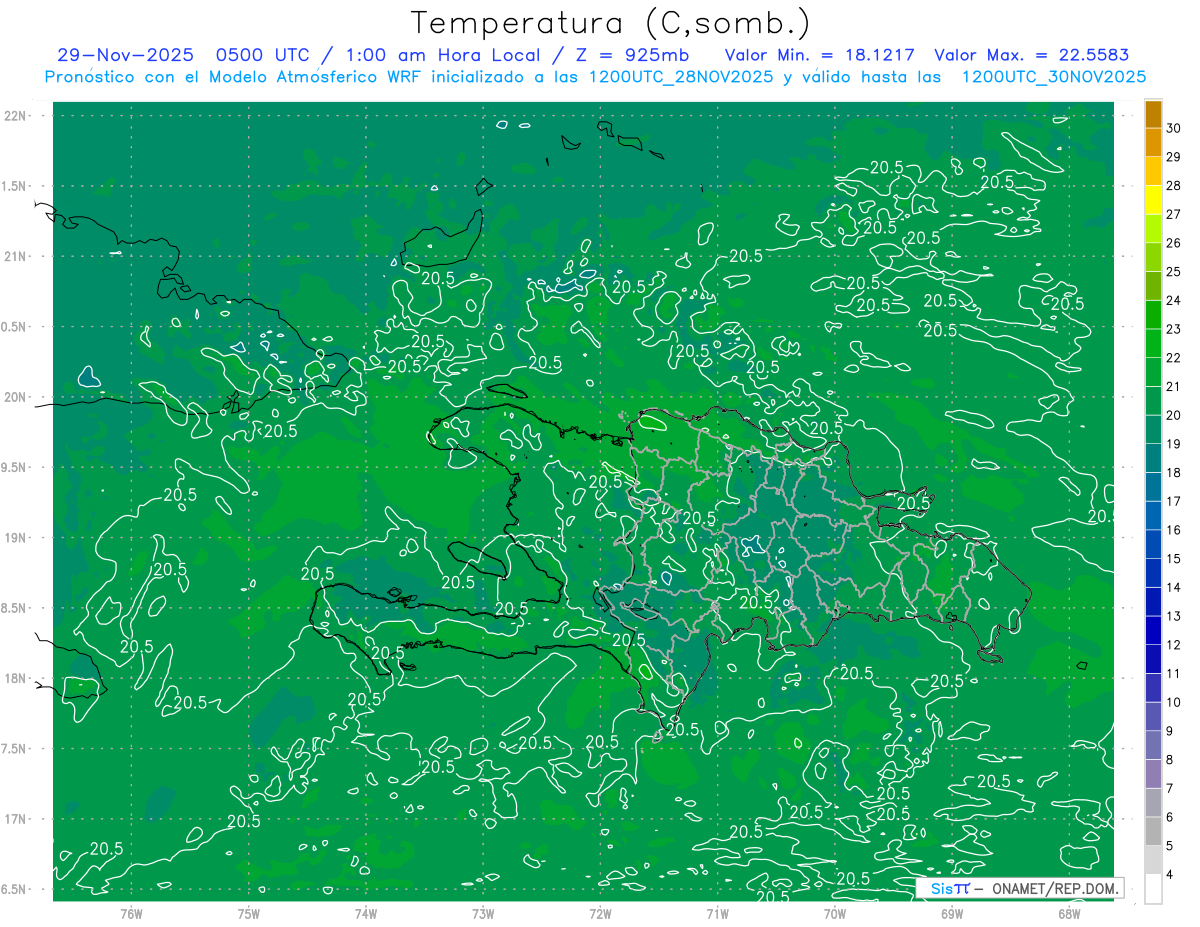Click the 'Valor Min. = 18.1217' value
Viewport: 1200px width, 927px height.
[819, 55]
